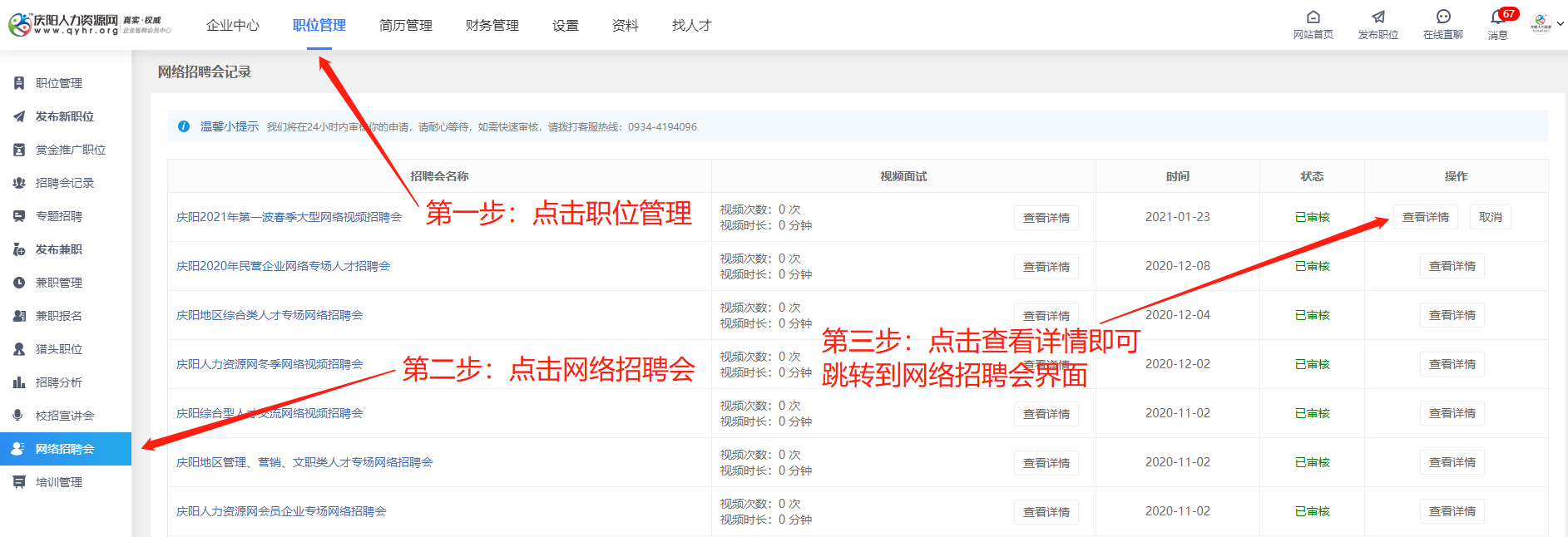View video interview details for 2021-01-23 row
This screenshot has height=537, width=1568.
1046,218
